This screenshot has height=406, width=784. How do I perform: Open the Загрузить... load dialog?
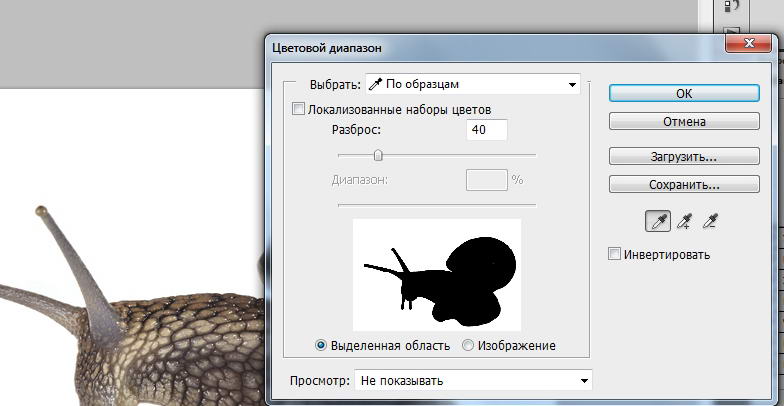coord(684,157)
